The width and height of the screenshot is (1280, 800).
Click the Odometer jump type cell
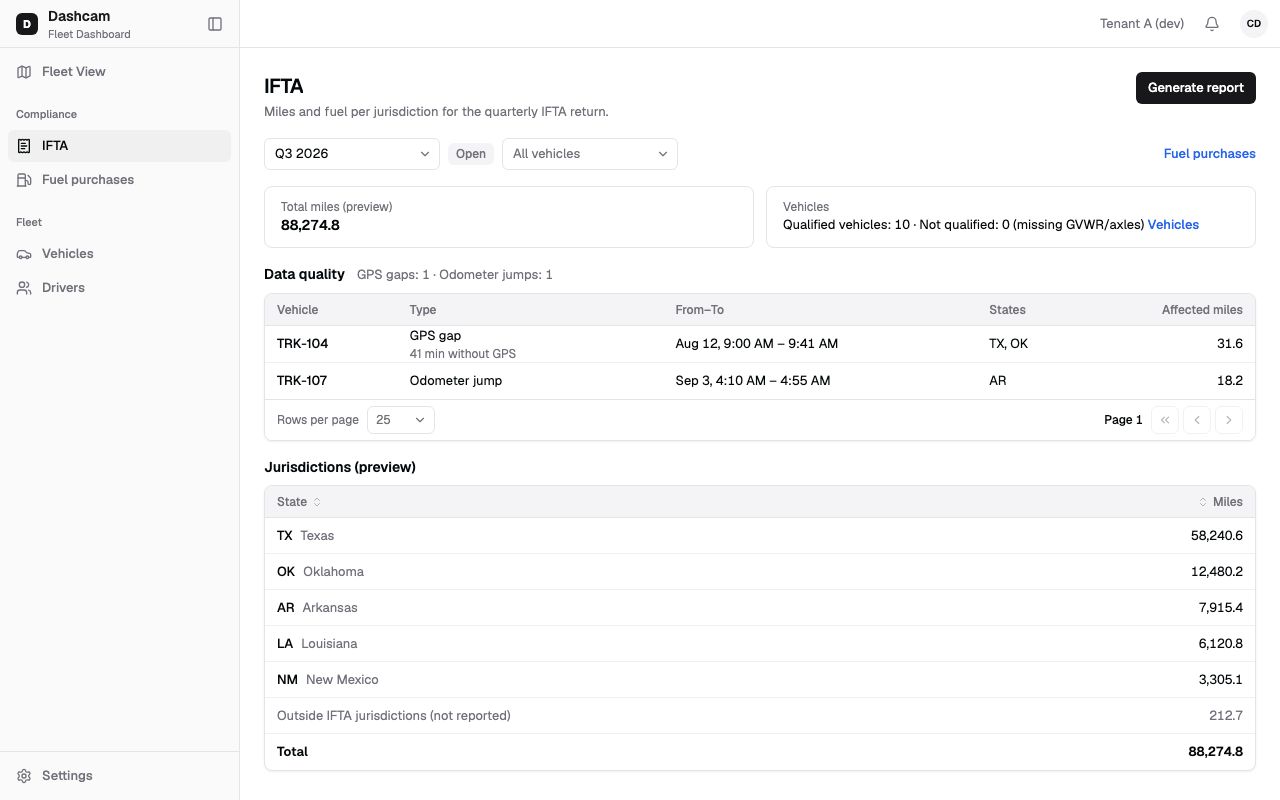(456, 381)
